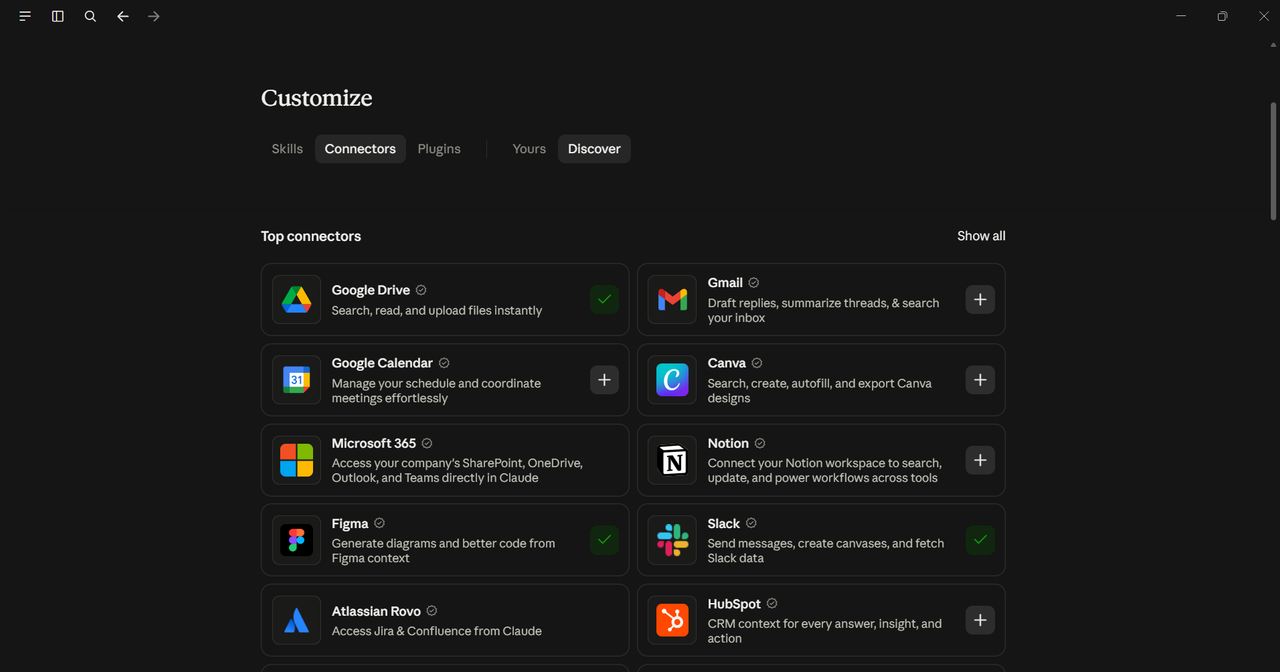
Task: Add the Notion connector with plus button
Action: pyautogui.click(x=980, y=459)
